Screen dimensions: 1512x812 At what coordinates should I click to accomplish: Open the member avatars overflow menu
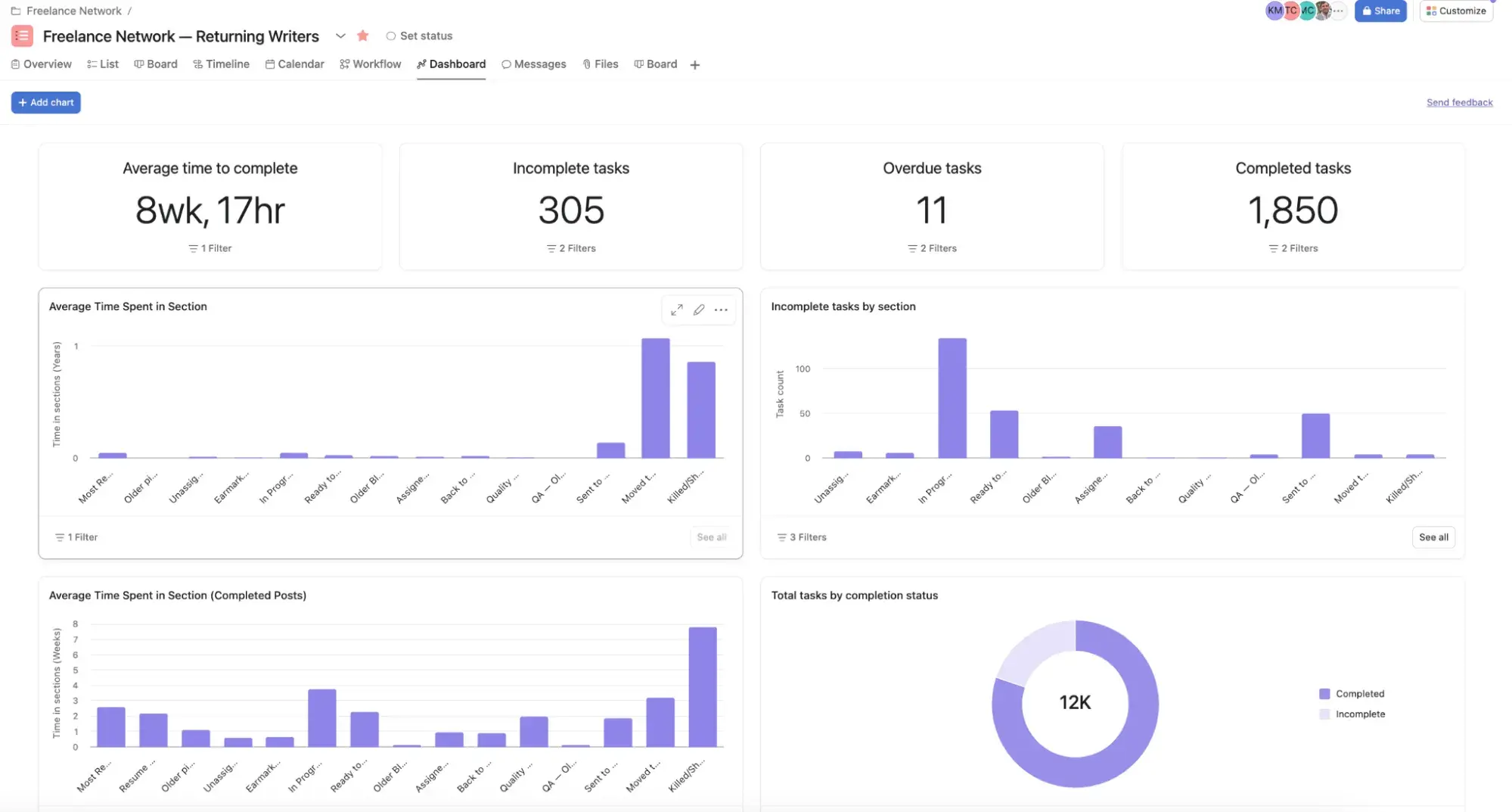click(1338, 11)
